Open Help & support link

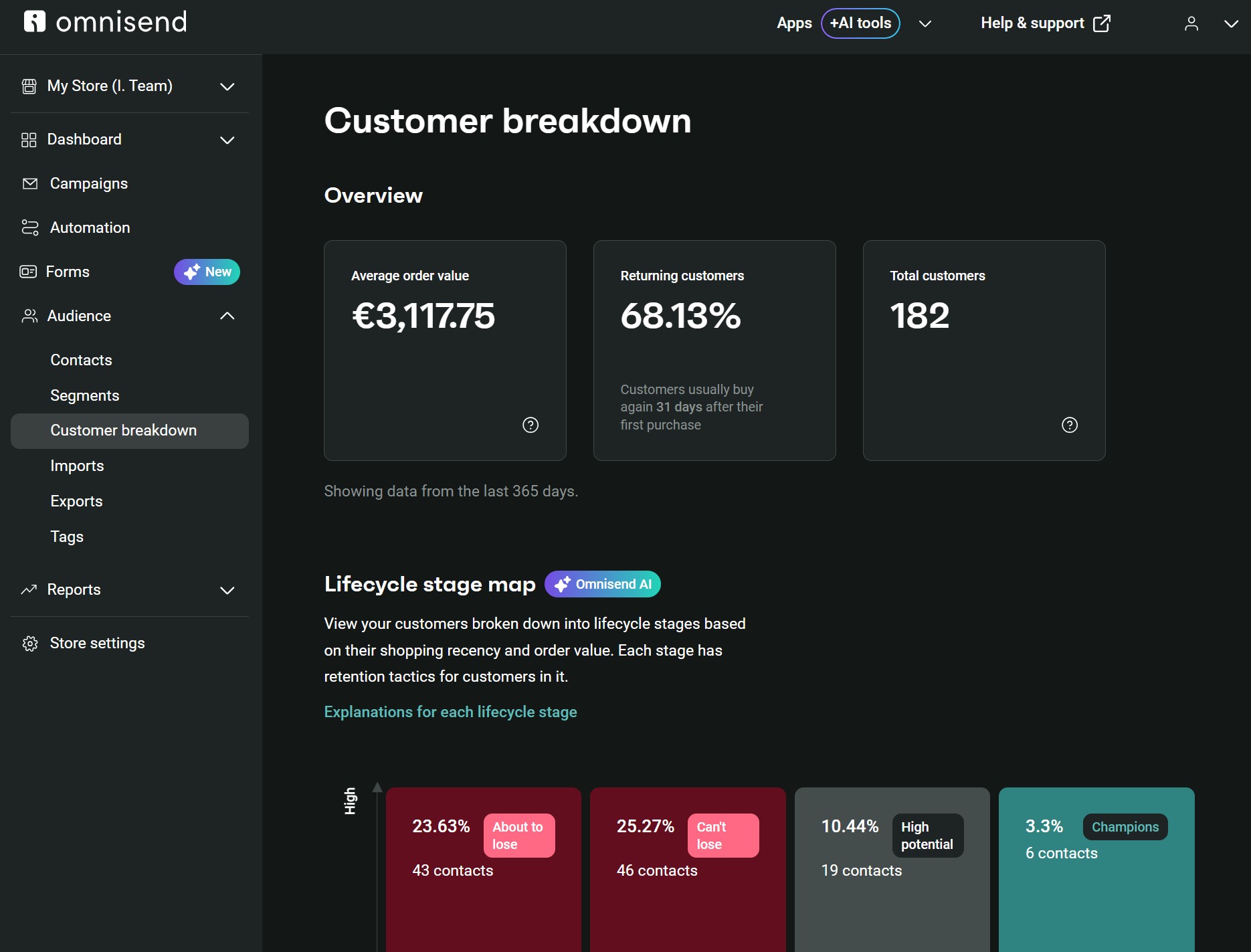[x=1032, y=23]
